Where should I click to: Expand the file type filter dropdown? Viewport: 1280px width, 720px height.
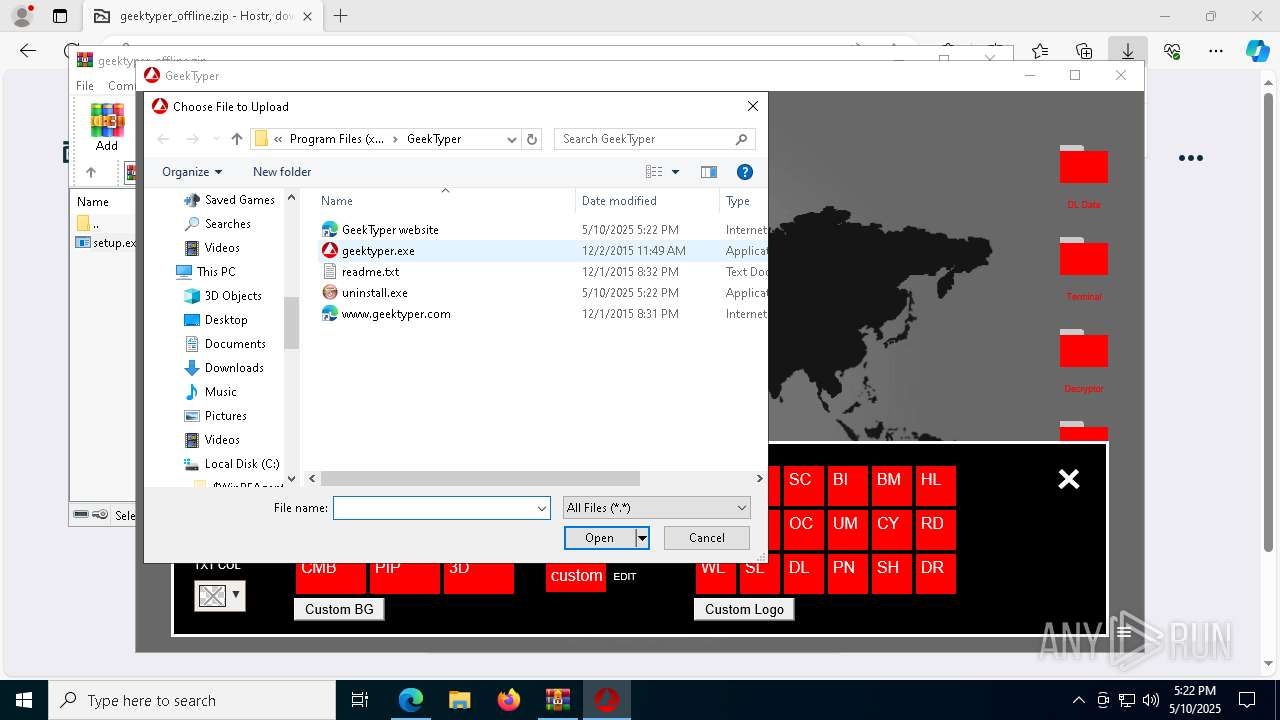pyautogui.click(x=742, y=508)
